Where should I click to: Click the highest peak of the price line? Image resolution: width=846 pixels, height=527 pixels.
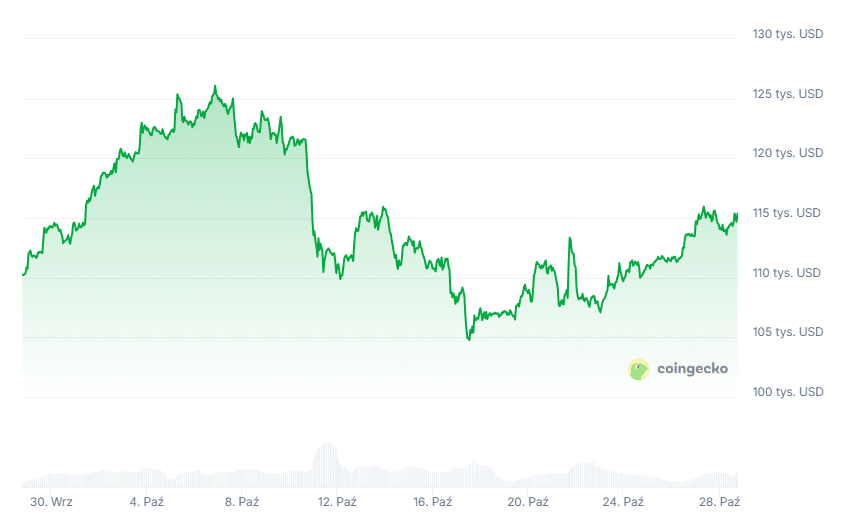click(x=215, y=87)
